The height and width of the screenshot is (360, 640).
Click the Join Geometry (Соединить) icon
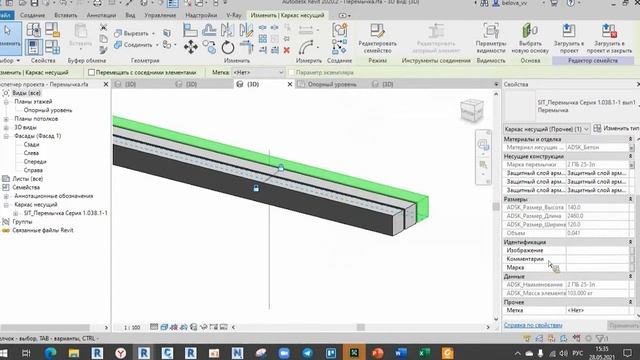pos(118,45)
